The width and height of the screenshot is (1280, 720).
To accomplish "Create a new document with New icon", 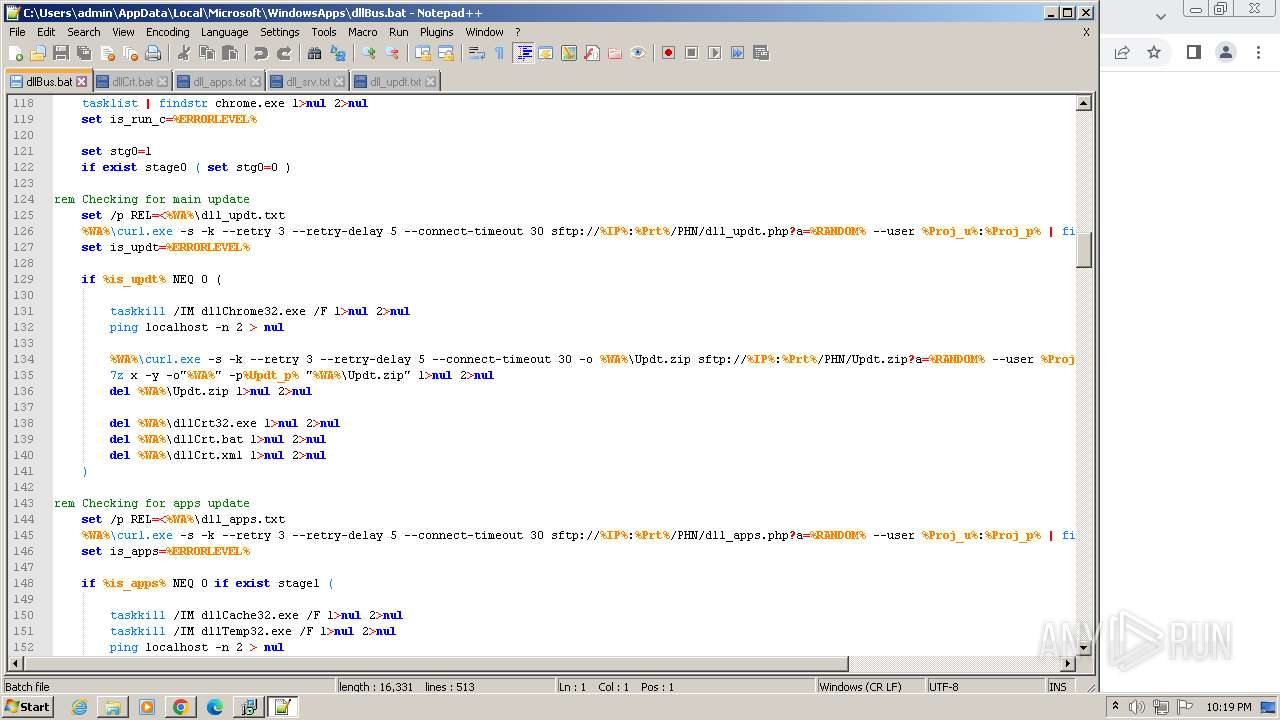I will [x=16, y=53].
